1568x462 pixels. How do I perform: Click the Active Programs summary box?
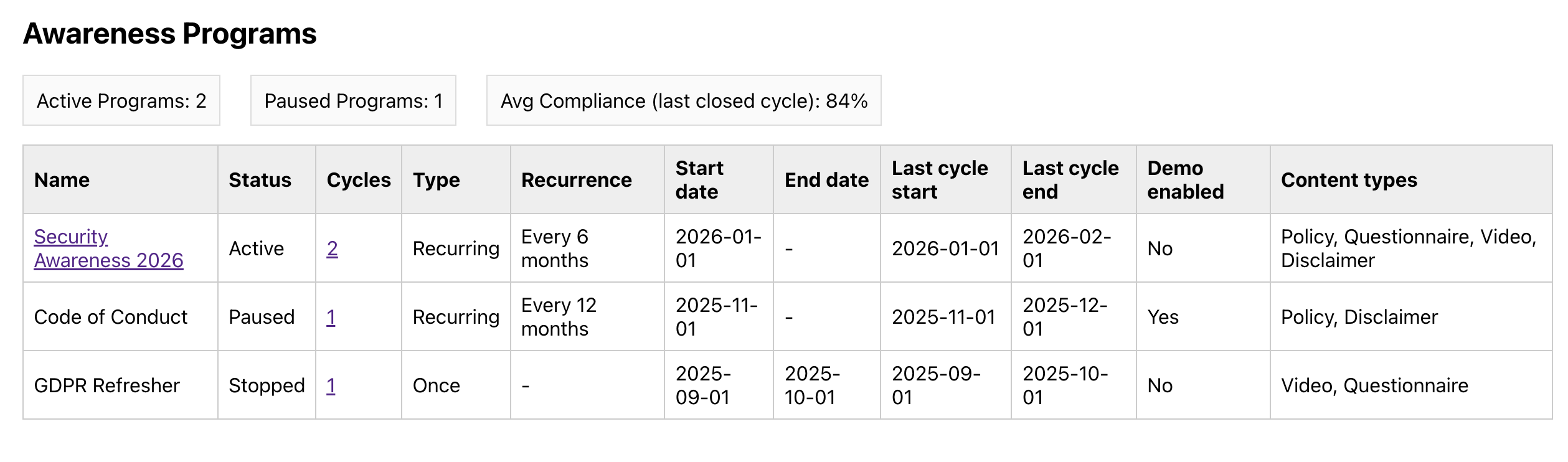(121, 101)
